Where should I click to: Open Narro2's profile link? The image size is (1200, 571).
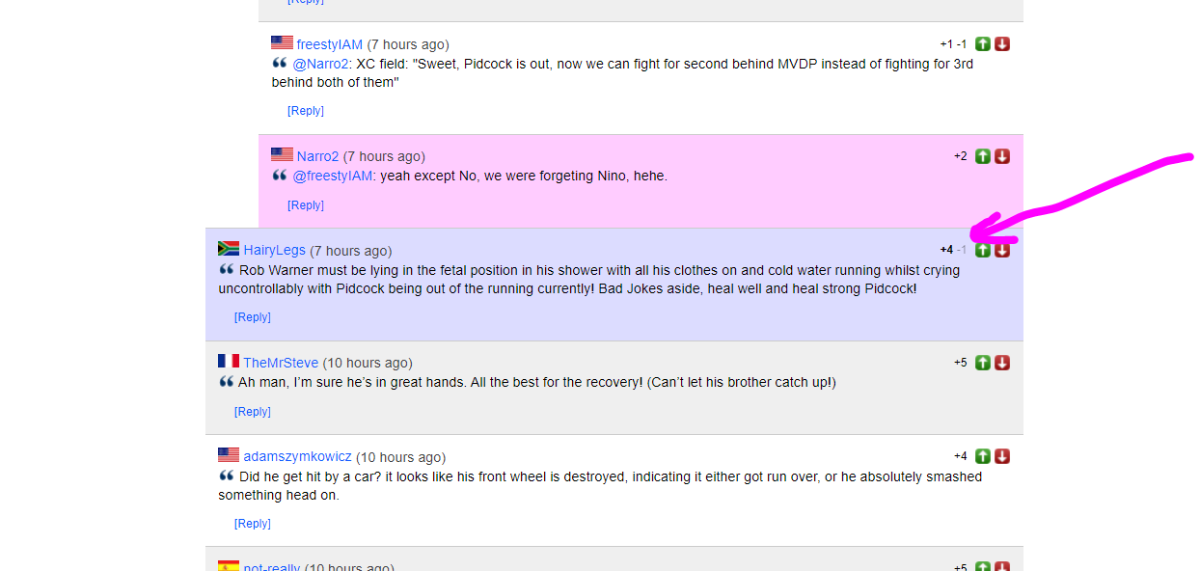point(317,156)
